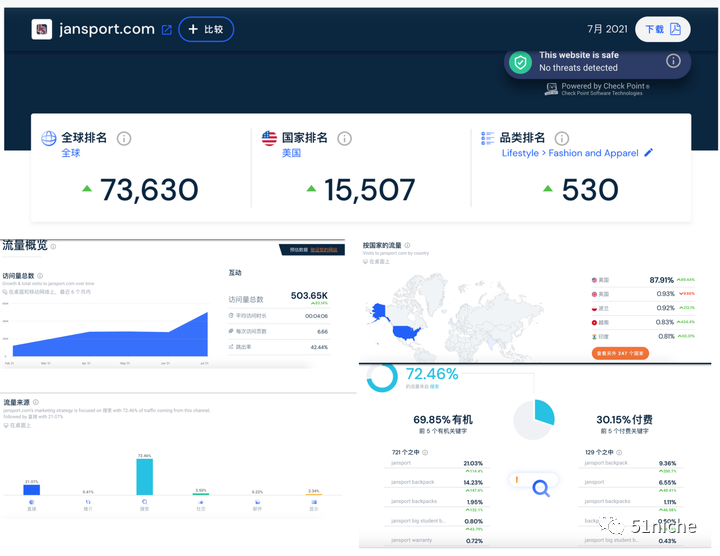Click the country rank value 15,507
The image size is (720, 556).
coord(370,190)
